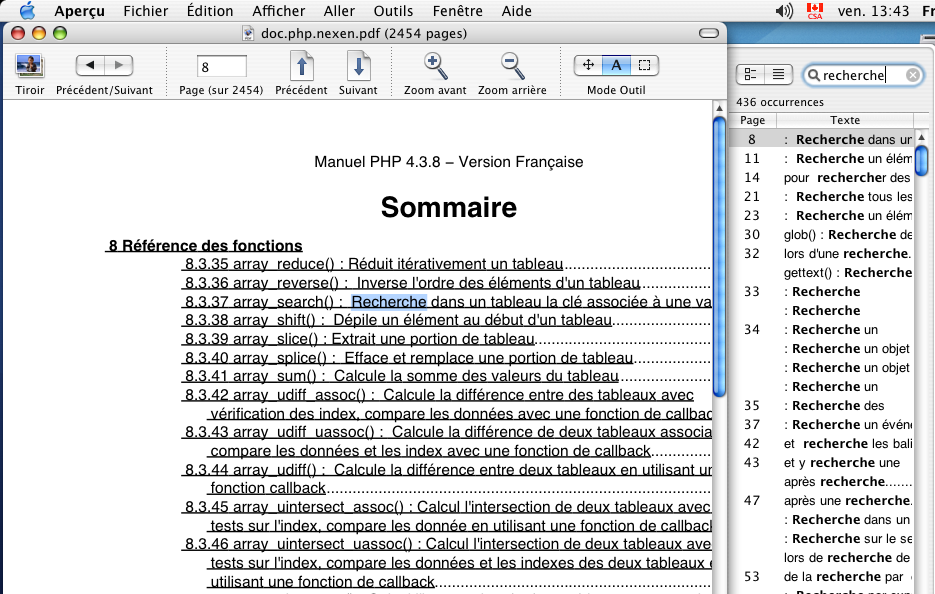Click results list scrollbar thumb
935x594 pixels.
pos(921,160)
